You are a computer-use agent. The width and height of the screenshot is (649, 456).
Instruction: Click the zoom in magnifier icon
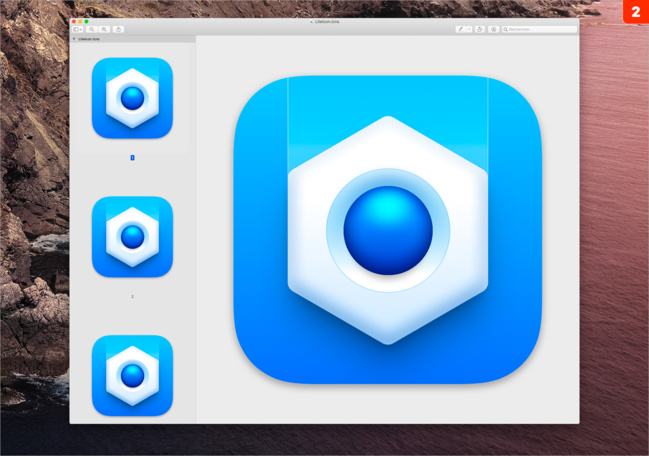[104, 29]
